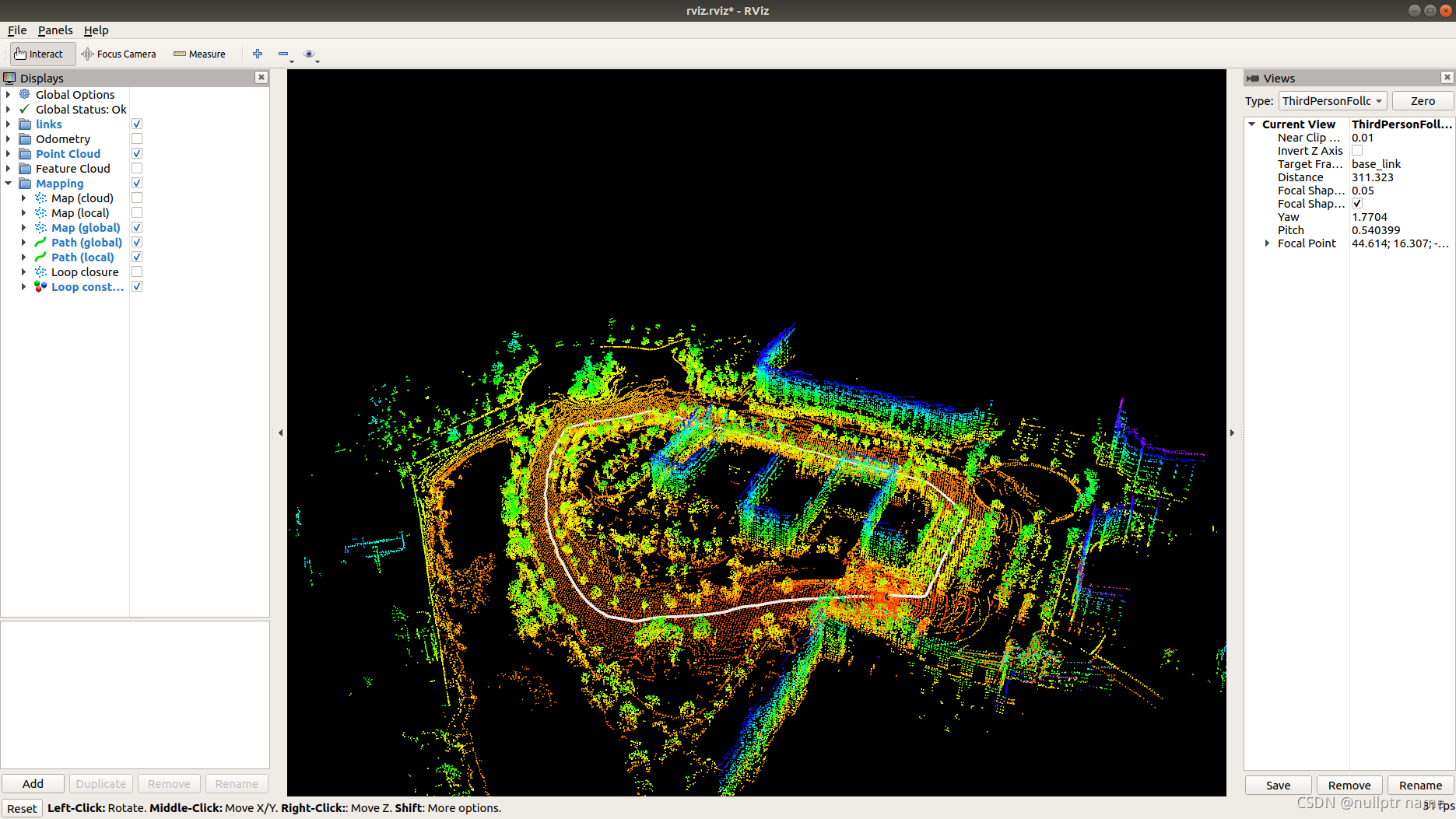This screenshot has width=1456, height=819.
Task: Collapse the left panel with arrow handle
Action: coord(280,432)
